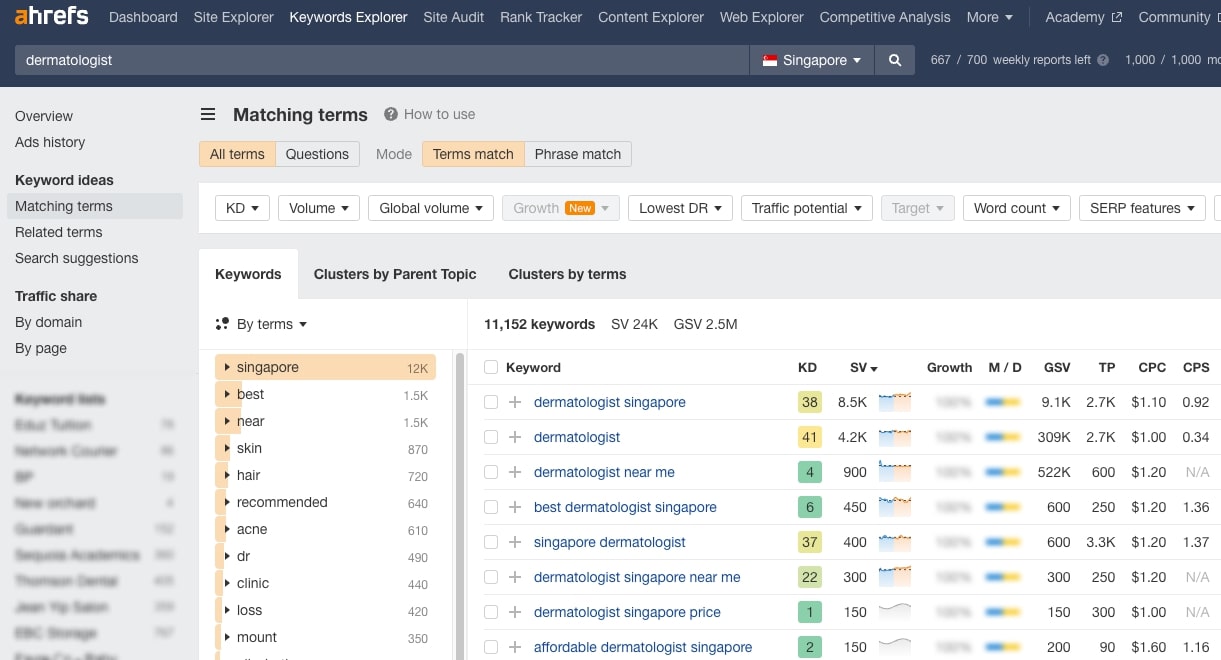
Task: Select the Keywords tab
Action: (248, 274)
